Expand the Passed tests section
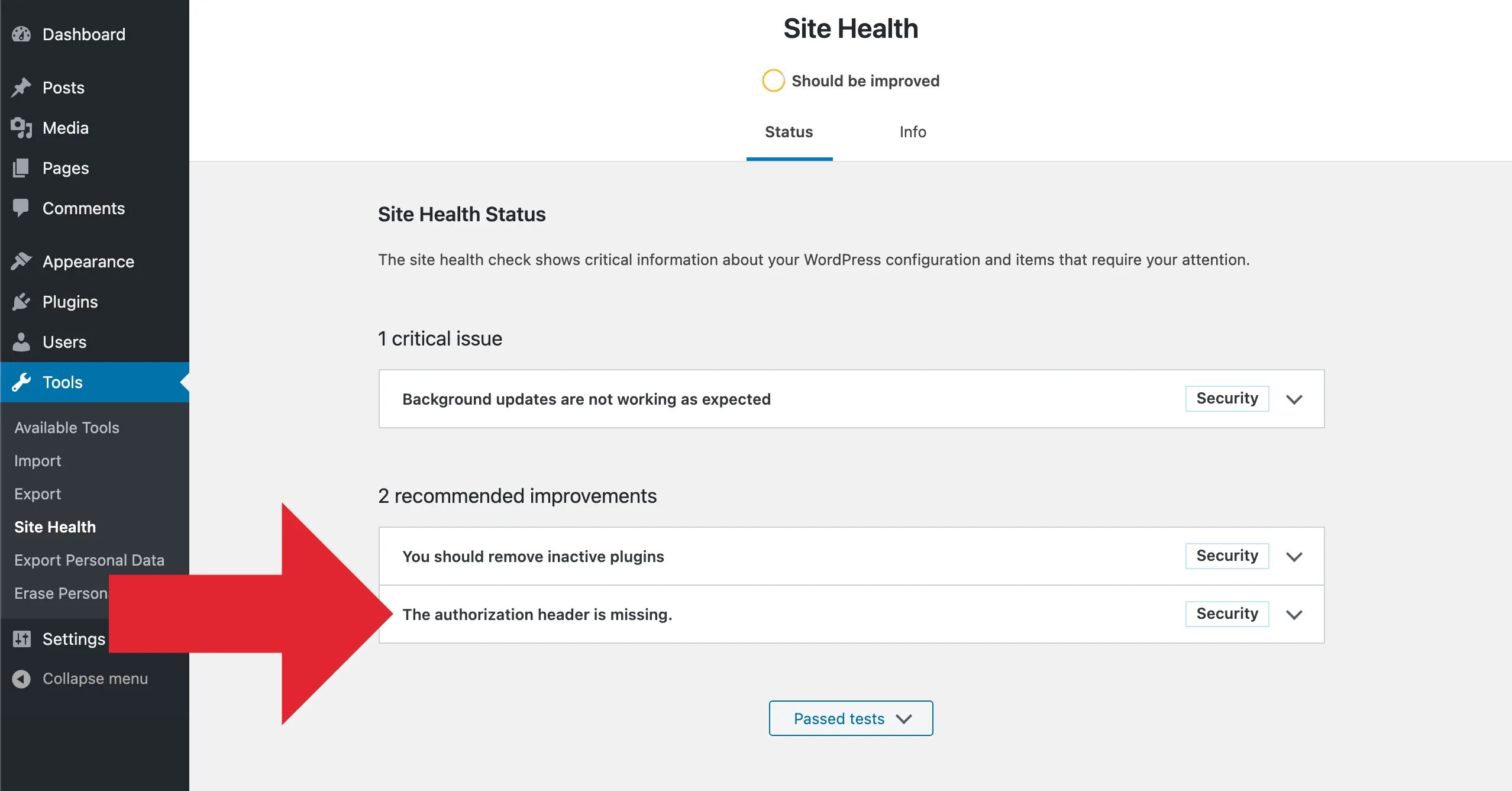This screenshot has width=1512, height=791. coord(851,718)
